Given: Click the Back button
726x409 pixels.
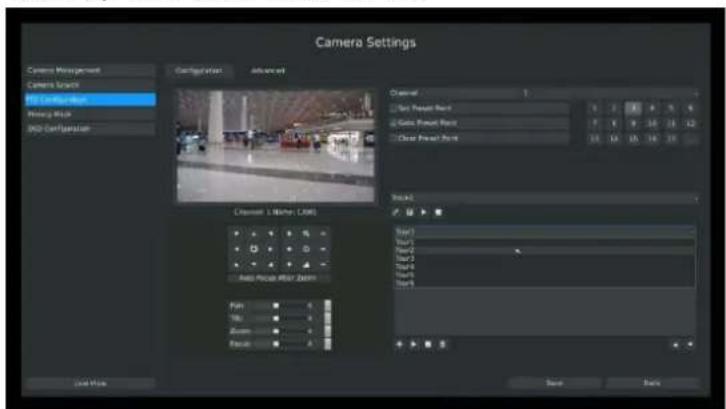Looking at the screenshot, I should [x=652, y=383].
